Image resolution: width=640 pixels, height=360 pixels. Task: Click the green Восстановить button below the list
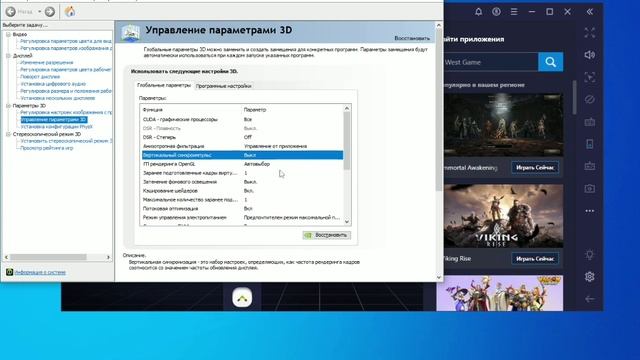pos(327,236)
